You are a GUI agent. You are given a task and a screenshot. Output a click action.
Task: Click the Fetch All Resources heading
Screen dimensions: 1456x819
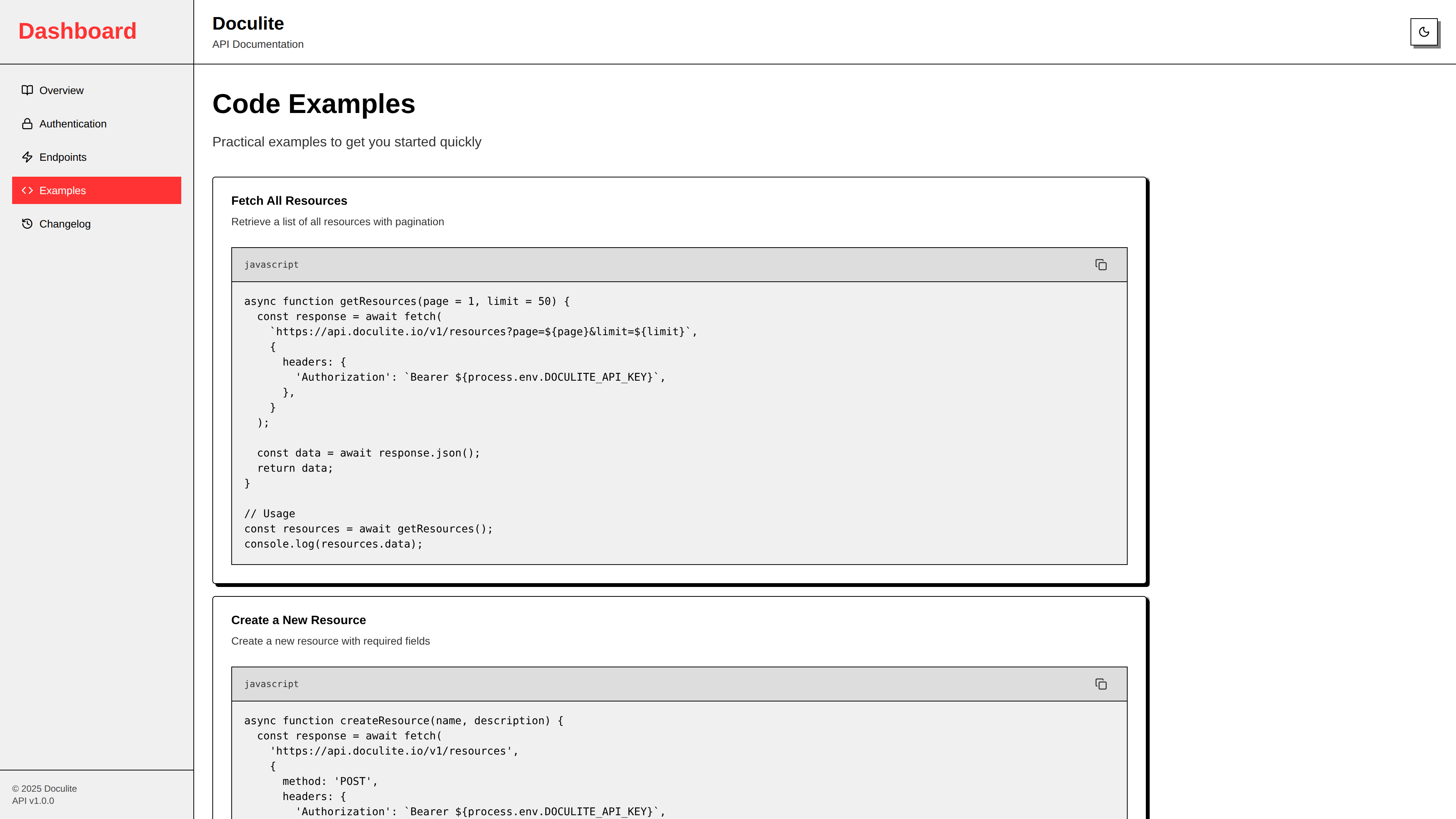[x=289, y=201]
